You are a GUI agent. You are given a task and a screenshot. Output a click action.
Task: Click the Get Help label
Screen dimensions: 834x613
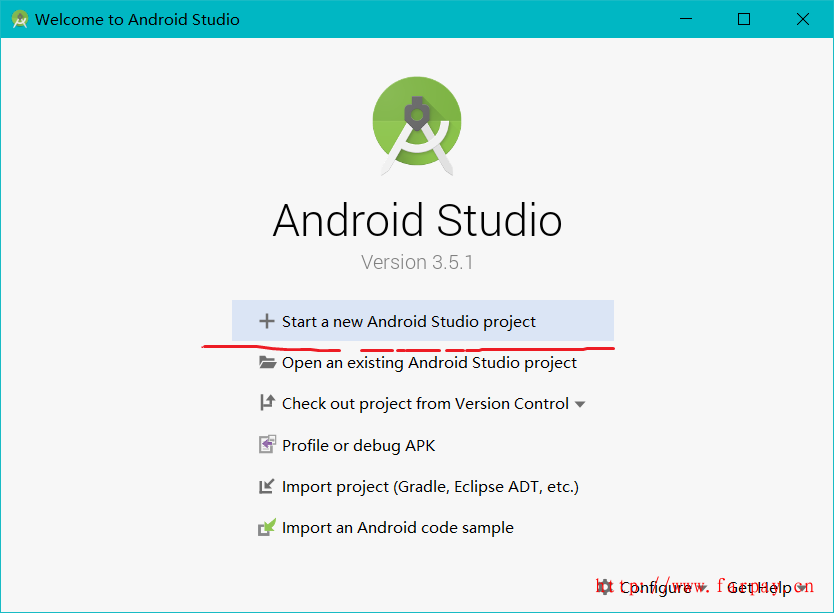pos(759,588)
